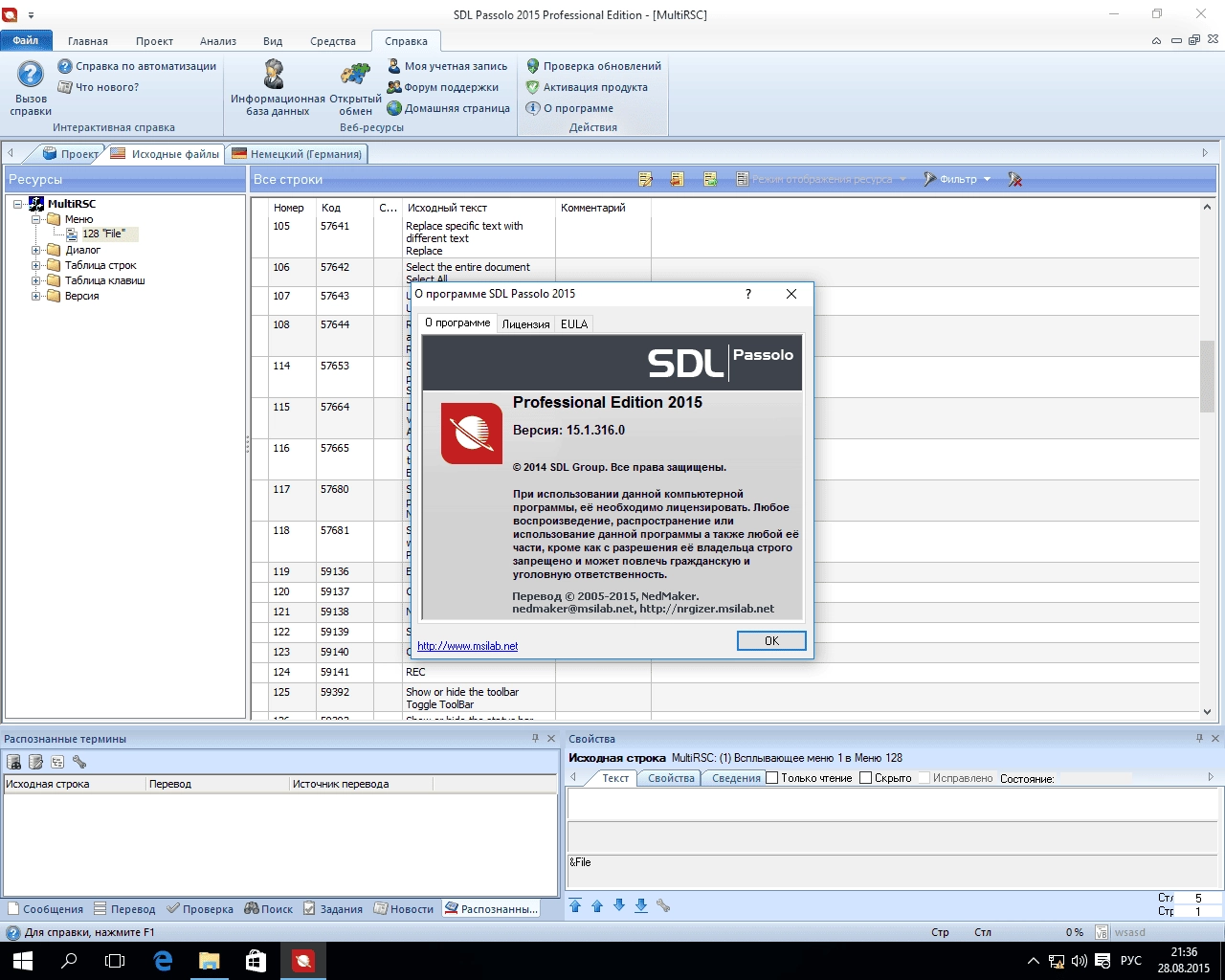Collapse the Меню folder node
The height and width of the screenshot is (980, 1225).
point(36,219)
